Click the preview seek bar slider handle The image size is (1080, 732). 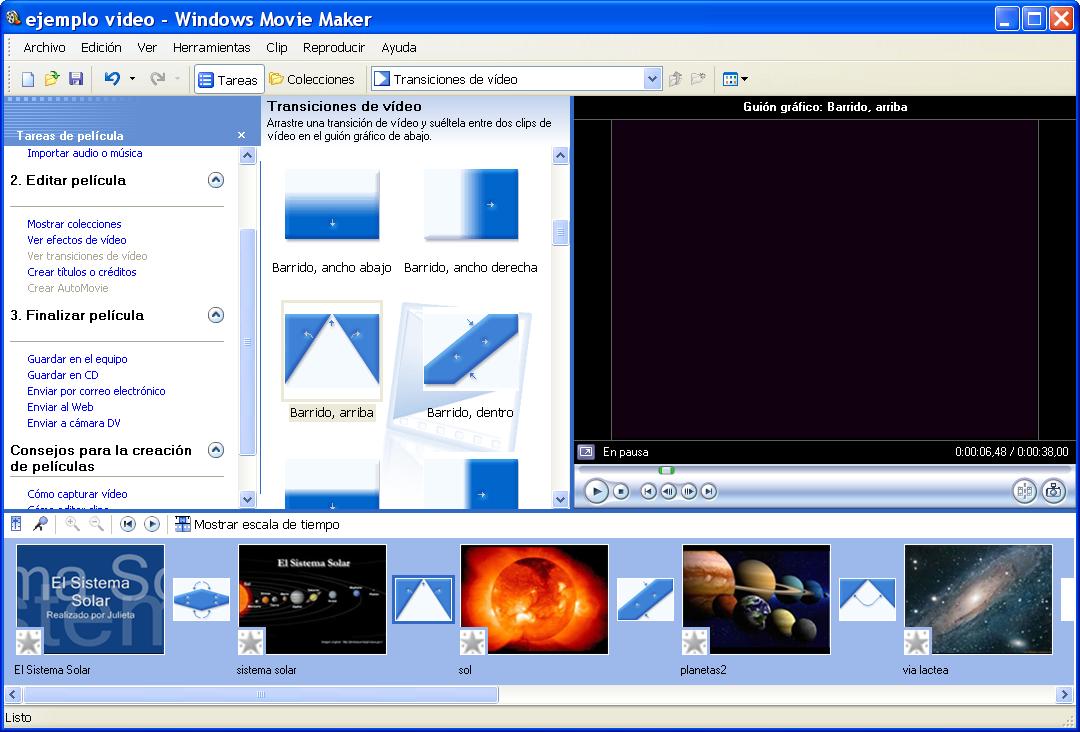(x=666, y=470)
